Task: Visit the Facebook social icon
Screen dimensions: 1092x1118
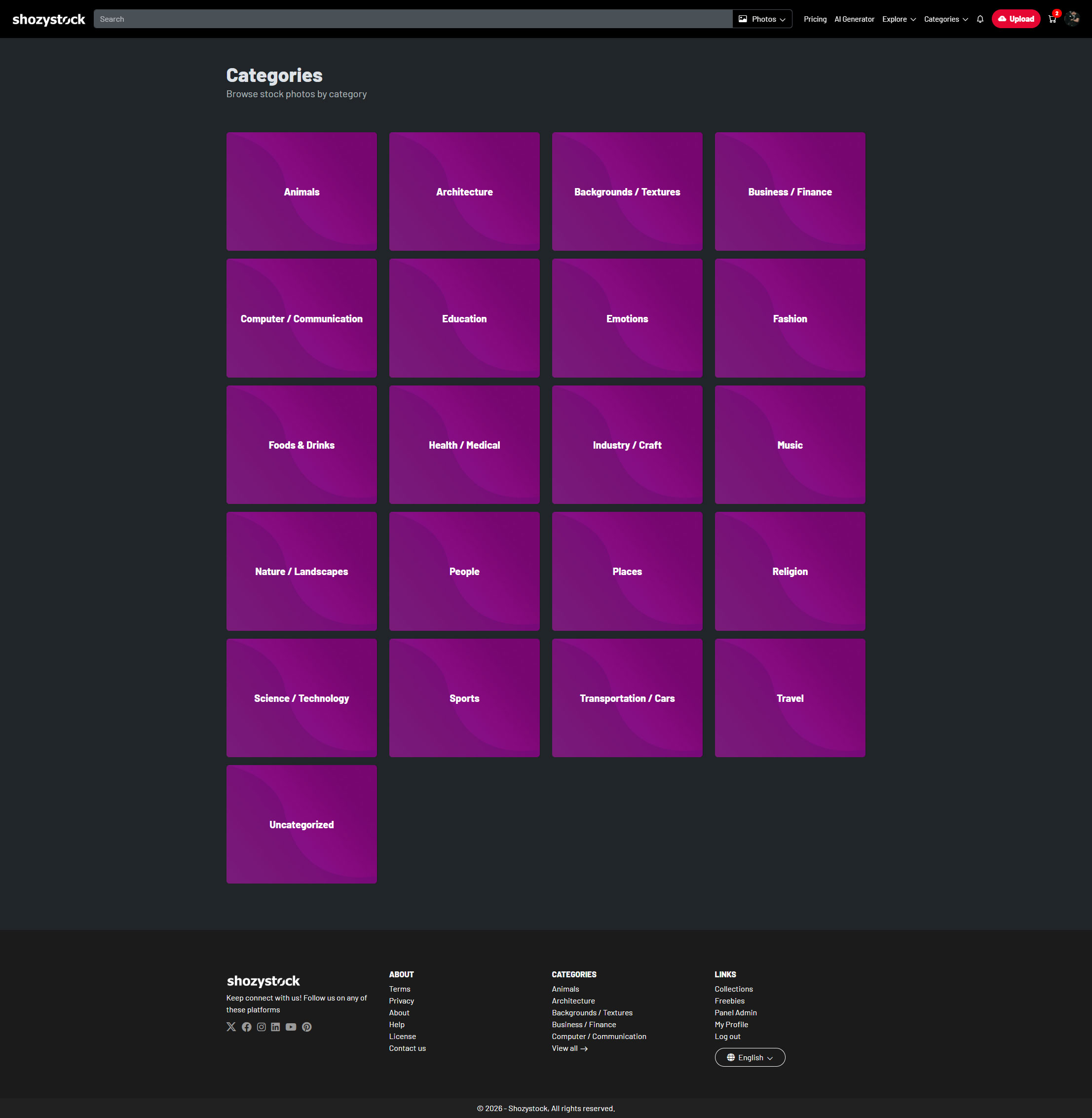Action: (247, 1027)
